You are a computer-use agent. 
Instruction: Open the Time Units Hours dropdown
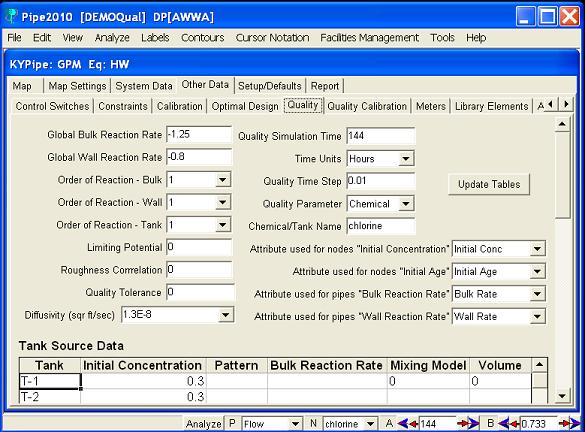[406, 159]
